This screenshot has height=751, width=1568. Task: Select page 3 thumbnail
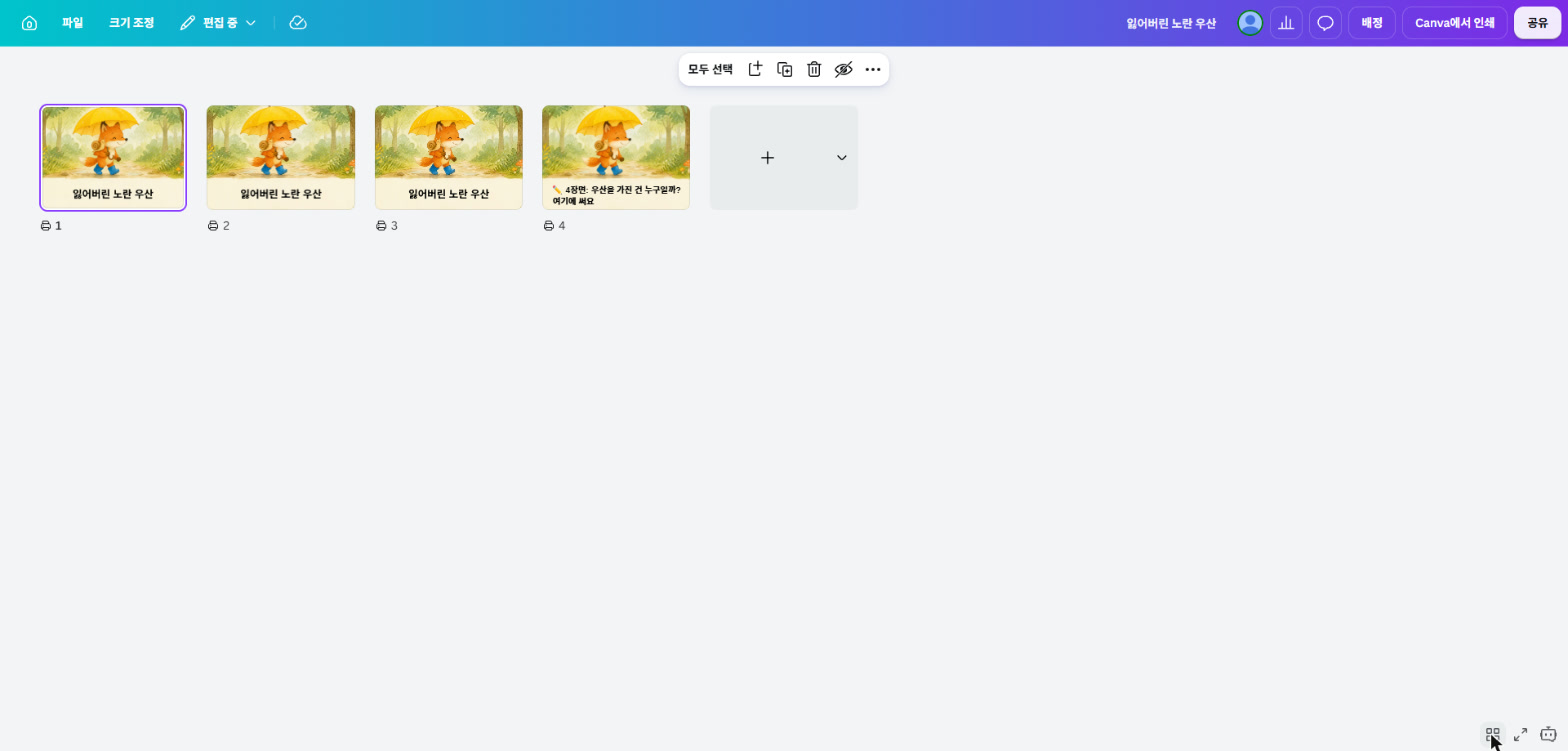point(449,158)
